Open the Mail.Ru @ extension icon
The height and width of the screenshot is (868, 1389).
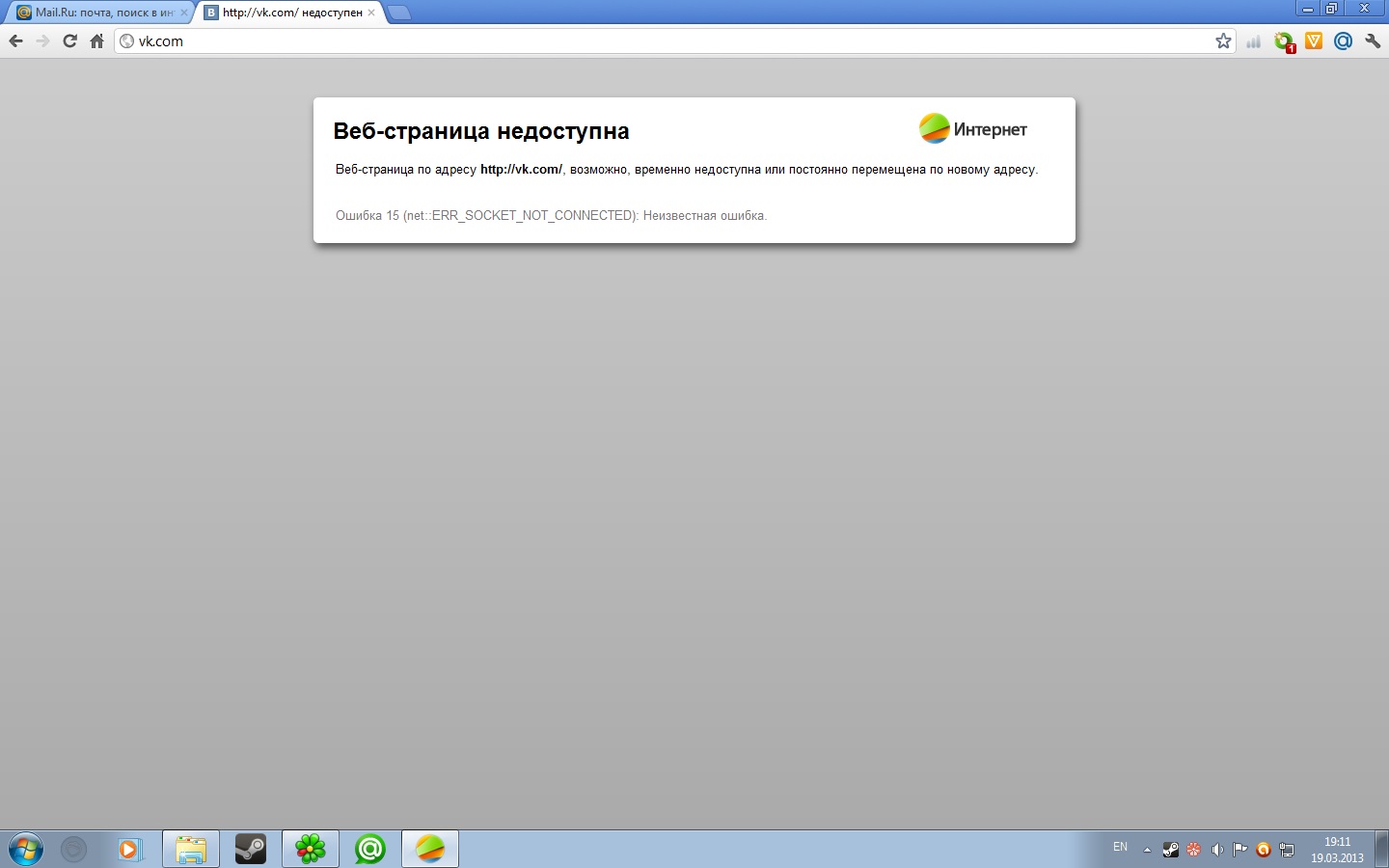tap(1343, 41)
